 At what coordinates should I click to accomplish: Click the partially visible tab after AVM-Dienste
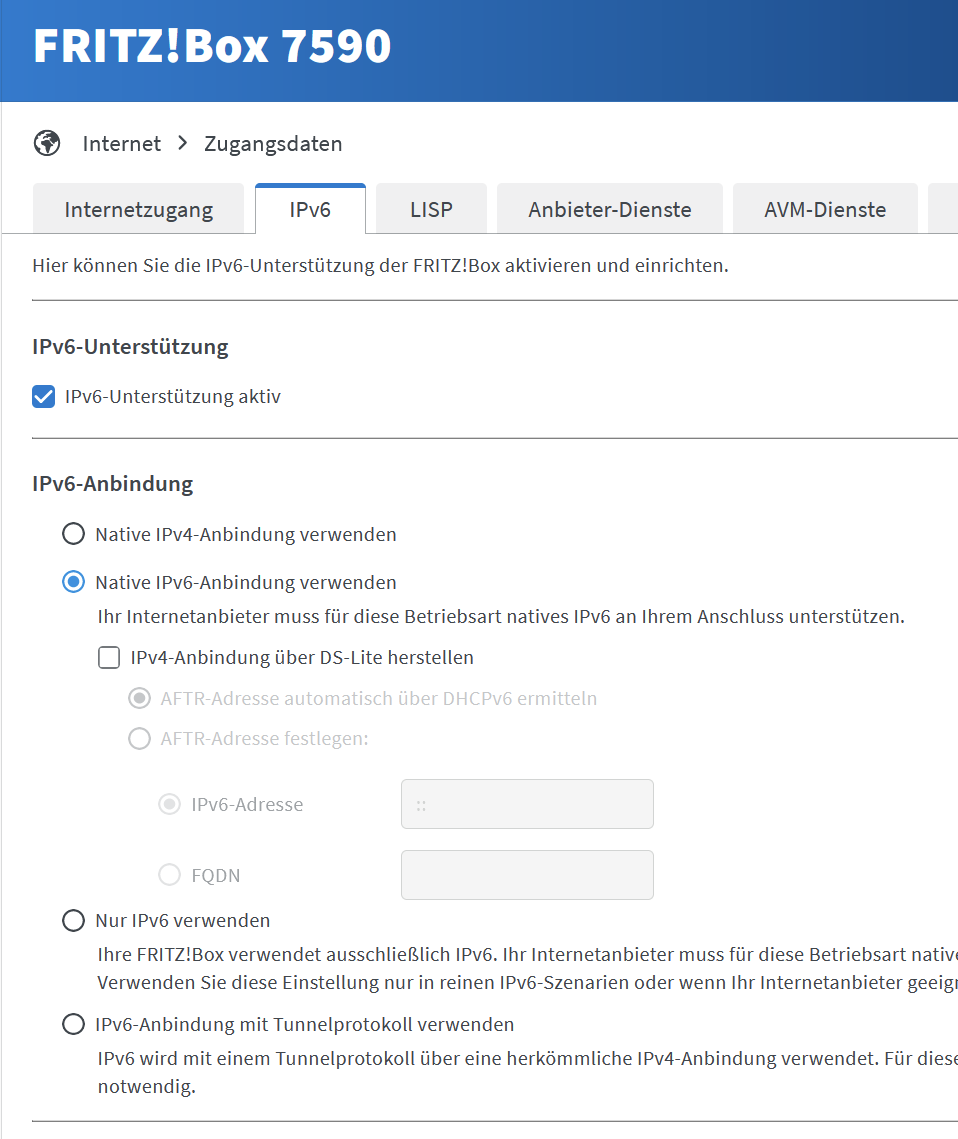pos(943,209)
